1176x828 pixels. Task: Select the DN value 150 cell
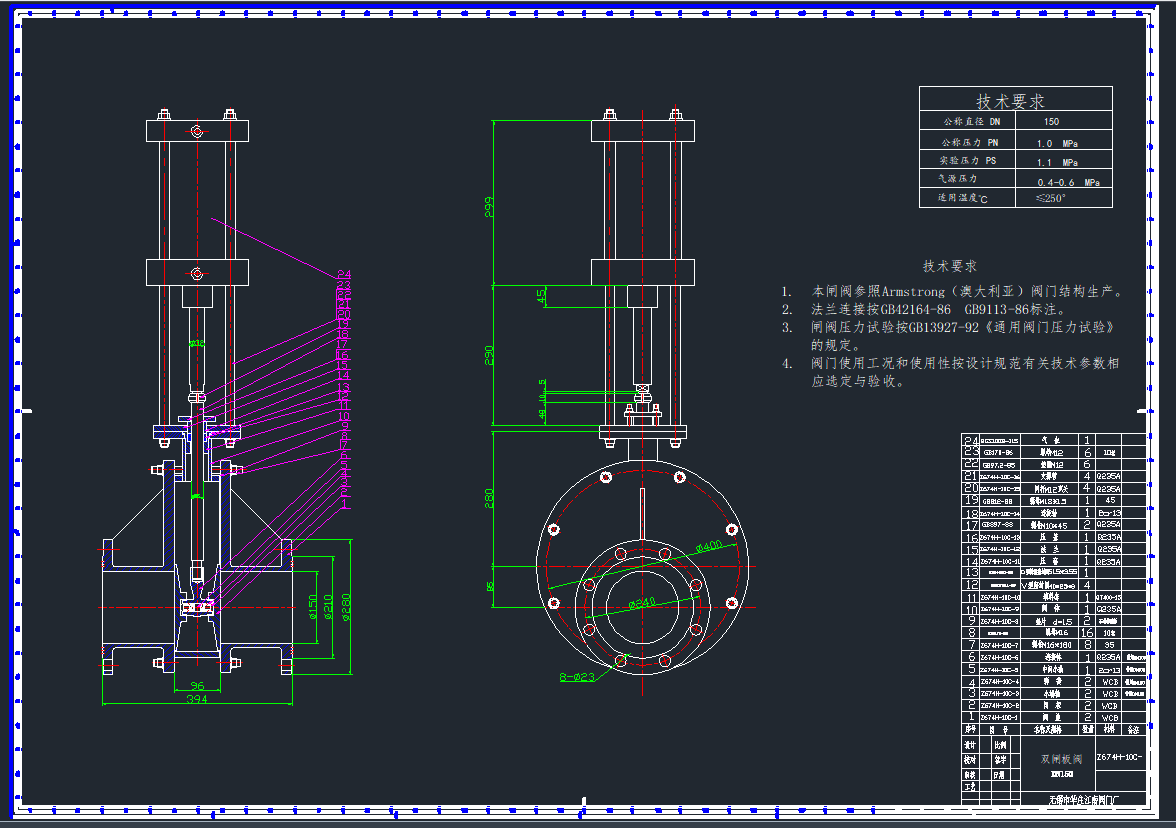pyautogui.click(x=1051, y=122)
